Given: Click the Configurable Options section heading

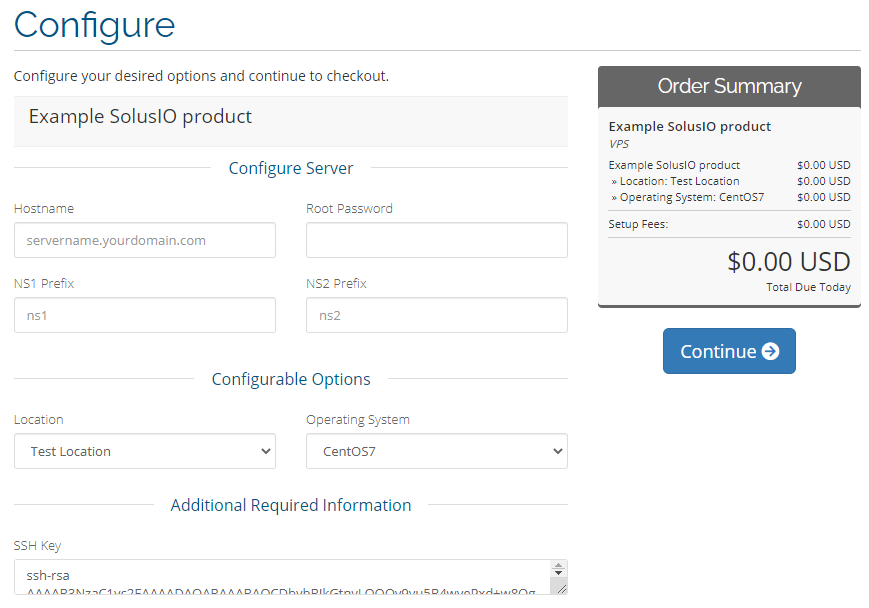Looking at the screenshot, I should [291, 379].
